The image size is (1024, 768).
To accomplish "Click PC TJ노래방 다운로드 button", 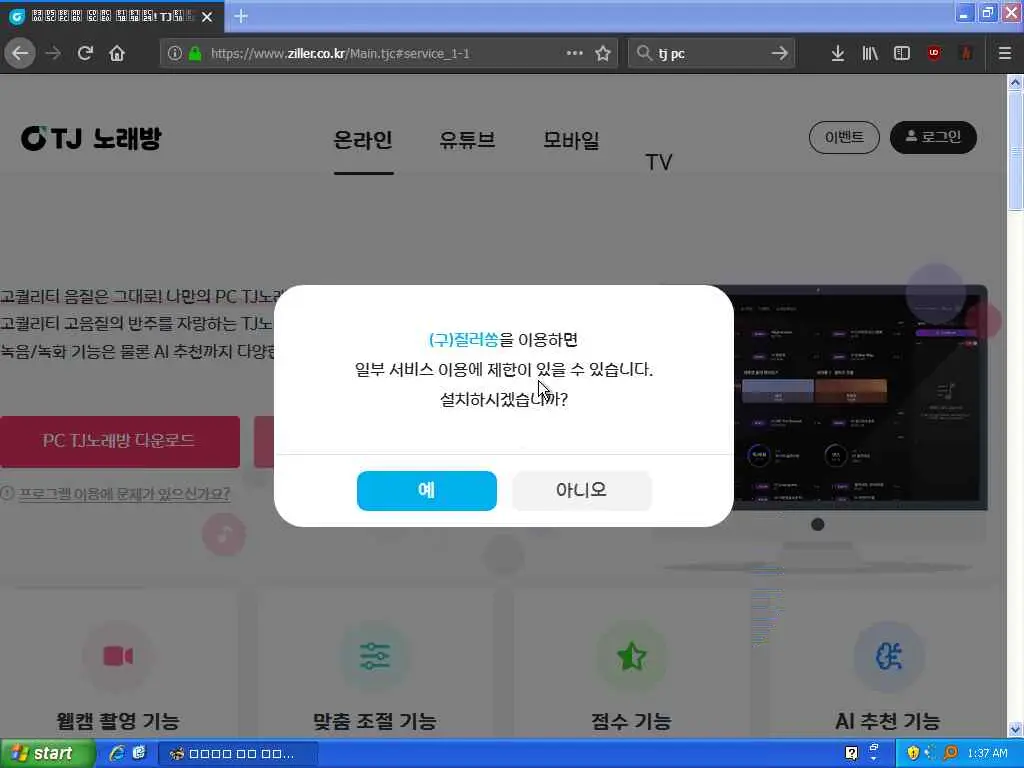I will point(120,441).
